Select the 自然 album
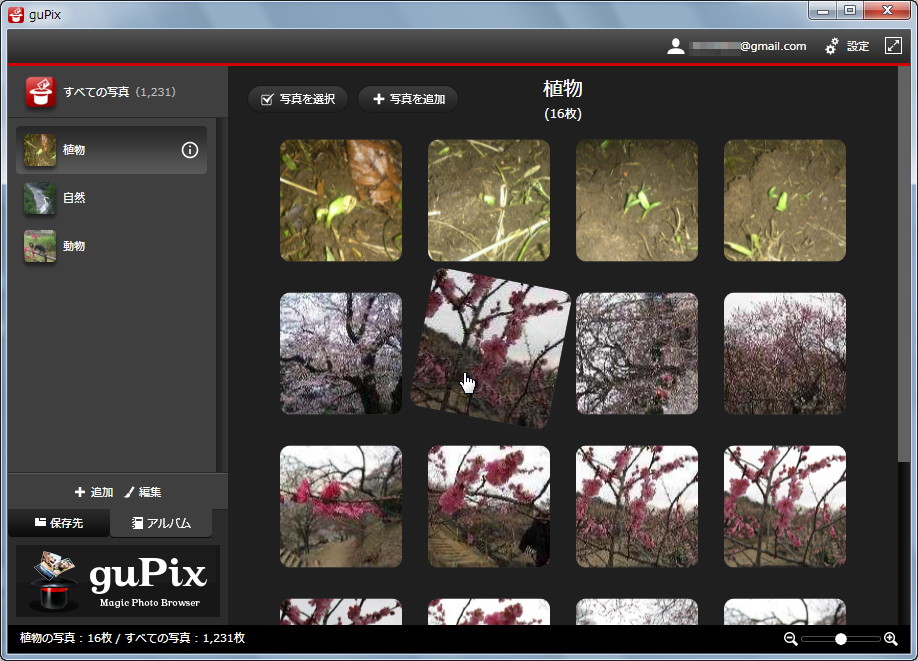This screenshot has height=661, width=918. [x=111, y=198]
